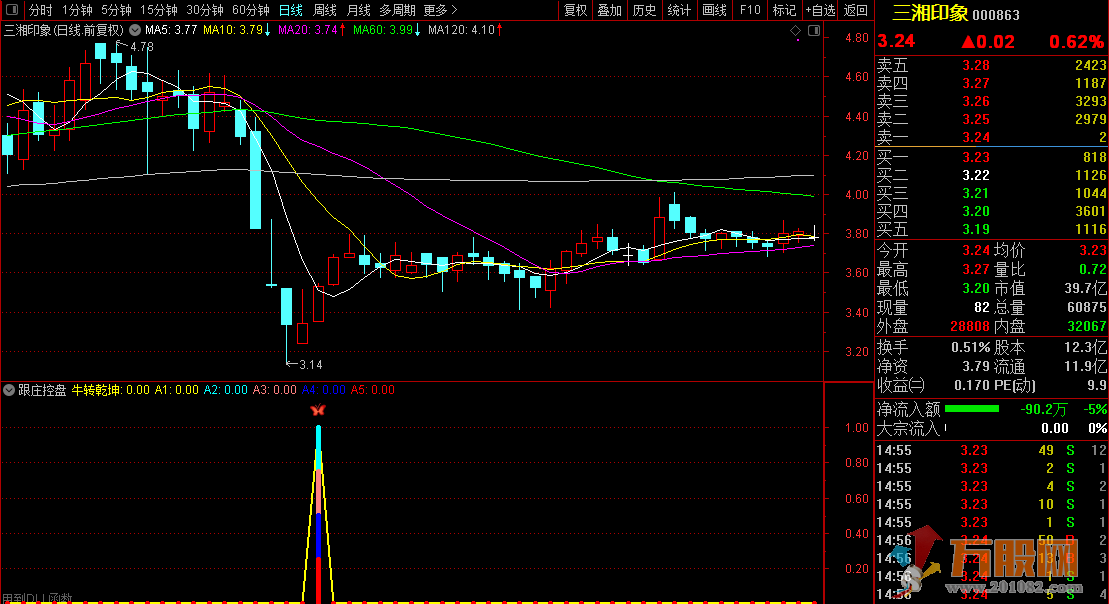Click the 最低 low price value
The height and width of the screenshot is (604, 1109).
click(976, 289)
